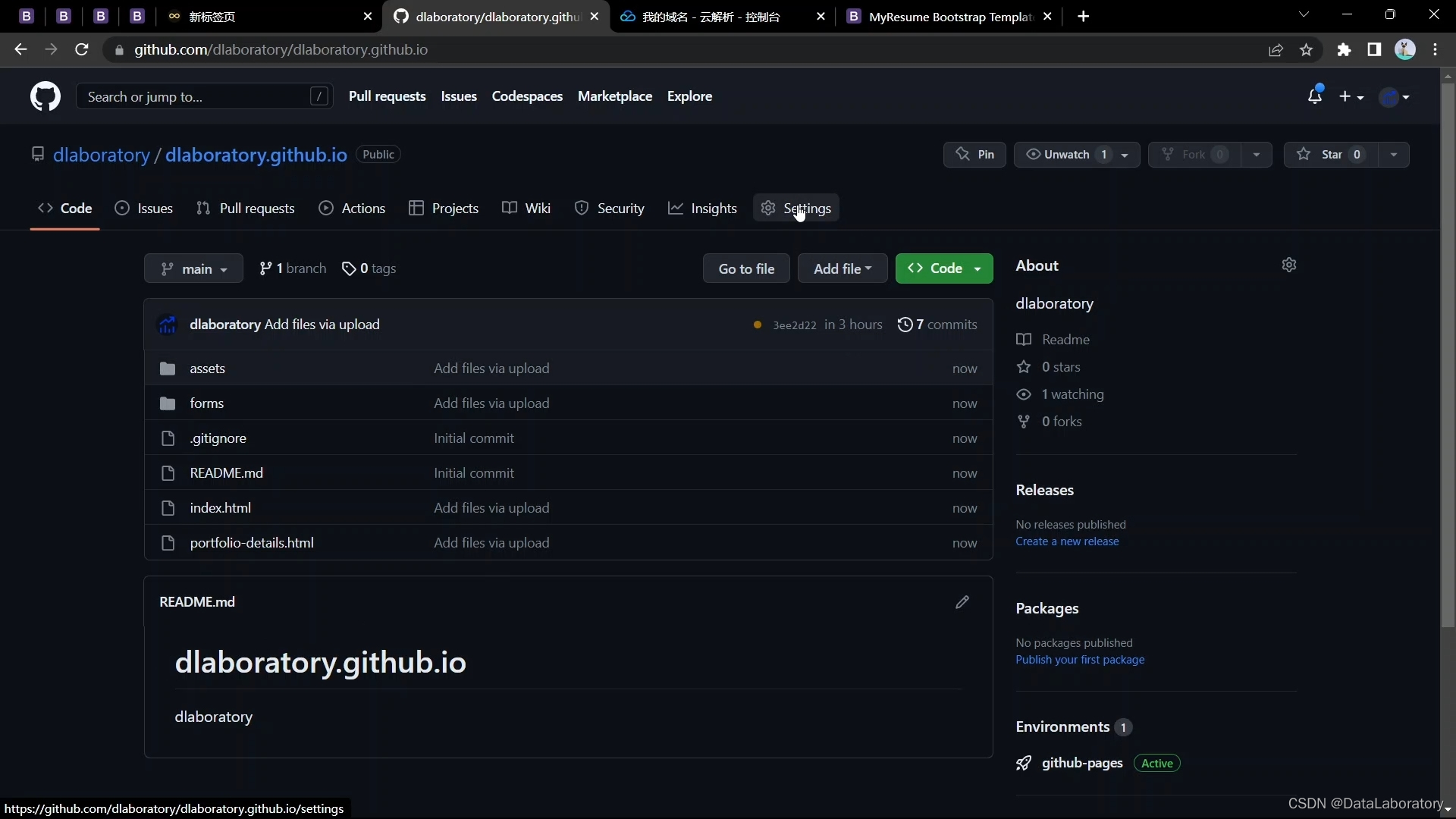Viewport: 1456px width, 819px height.
Task: Click the commit history clock icon
Action: (x=905, y=325)
